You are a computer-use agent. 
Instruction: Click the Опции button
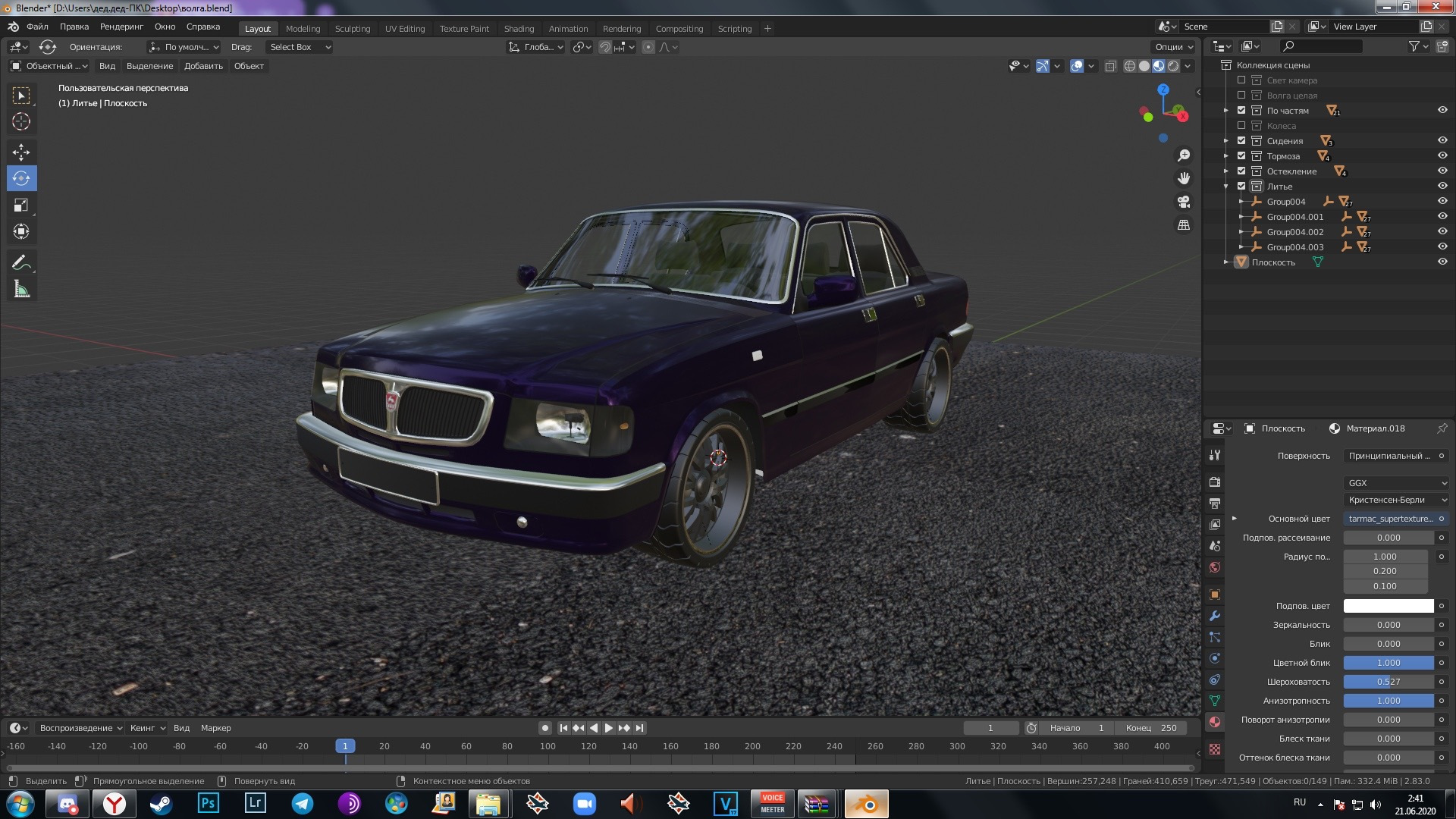(x=1173, y=47)
